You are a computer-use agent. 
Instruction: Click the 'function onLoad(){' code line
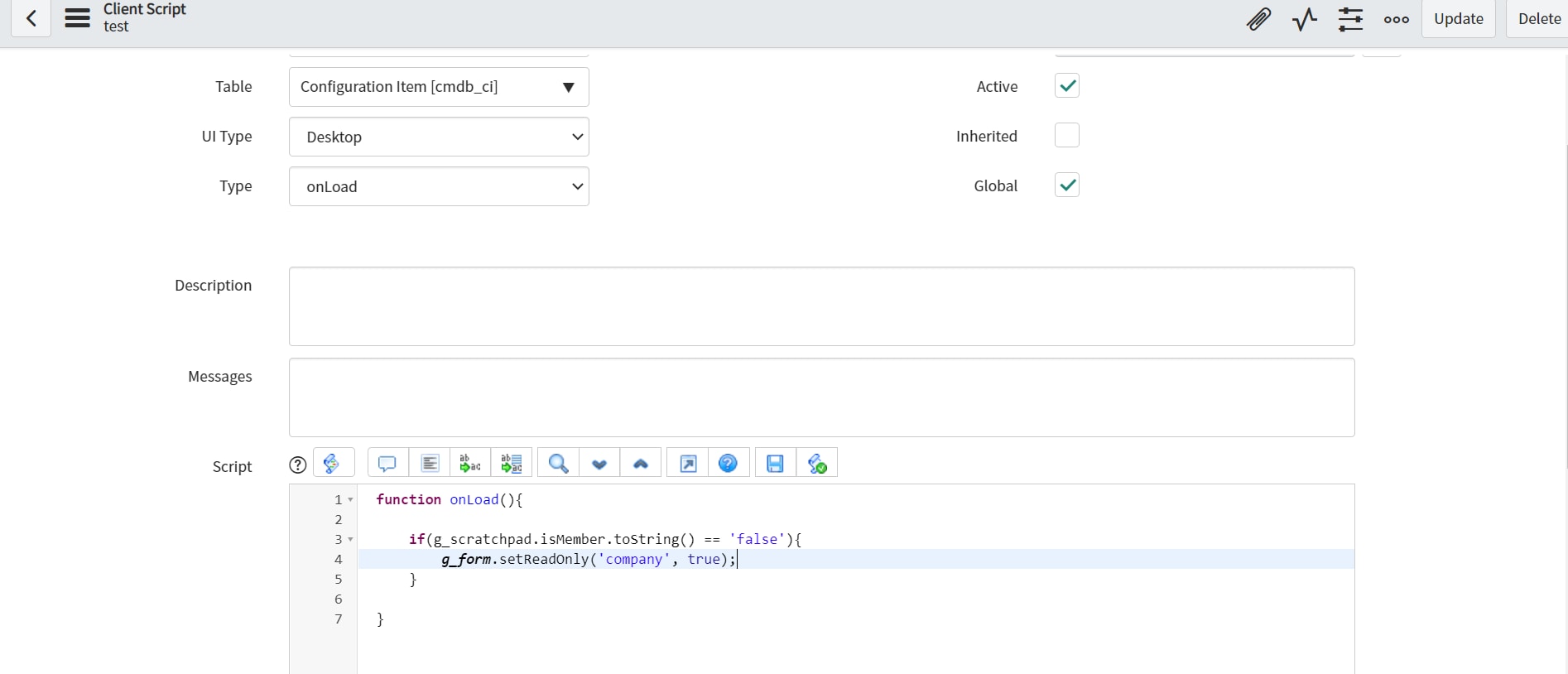[450, 499]
